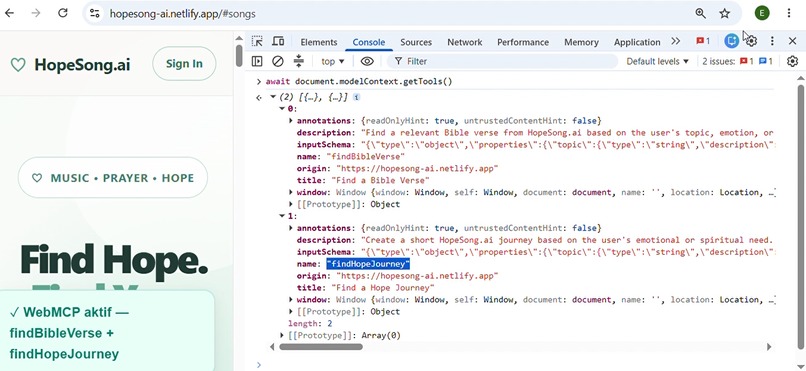Click the scroll right arrow of console scrollbar

tap(769, 347)
